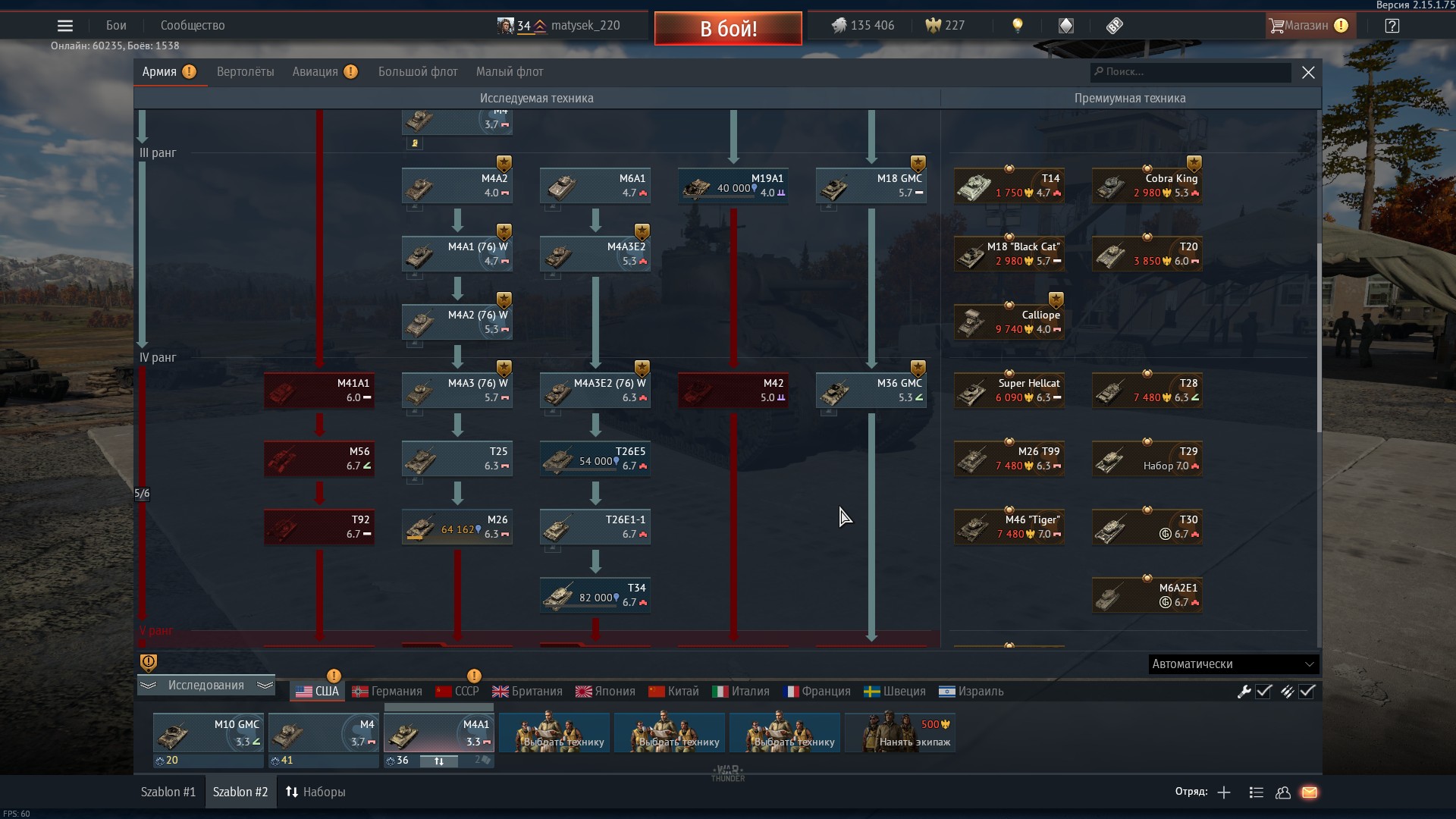Expand the Исследования panel
1456x819 pixels.
(x=206, y=686)
